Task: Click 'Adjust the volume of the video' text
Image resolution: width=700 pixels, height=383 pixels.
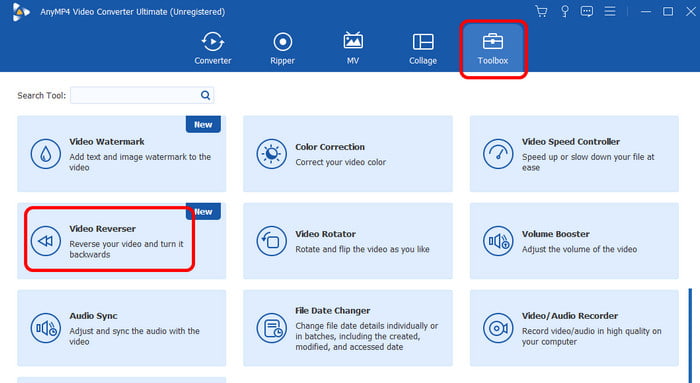Action: 579,249
